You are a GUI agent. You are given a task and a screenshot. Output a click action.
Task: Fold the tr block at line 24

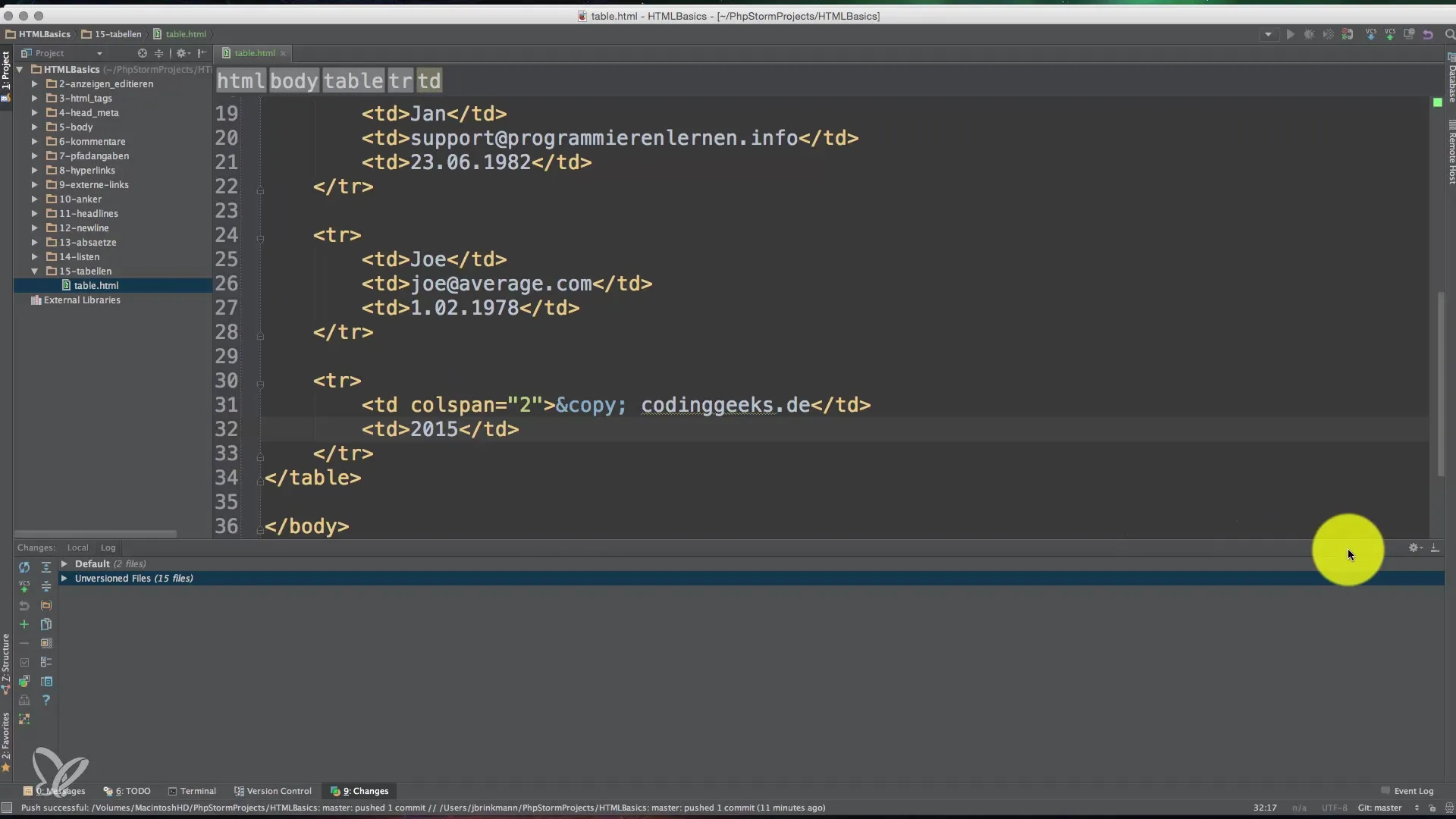tap(260, 239)
